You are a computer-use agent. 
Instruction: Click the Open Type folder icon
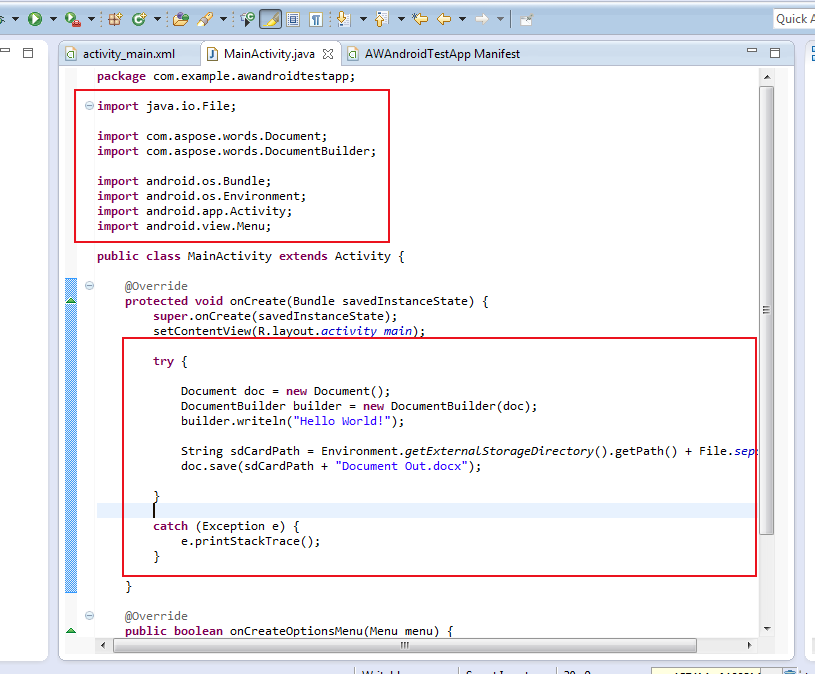[x=180, y=19]
